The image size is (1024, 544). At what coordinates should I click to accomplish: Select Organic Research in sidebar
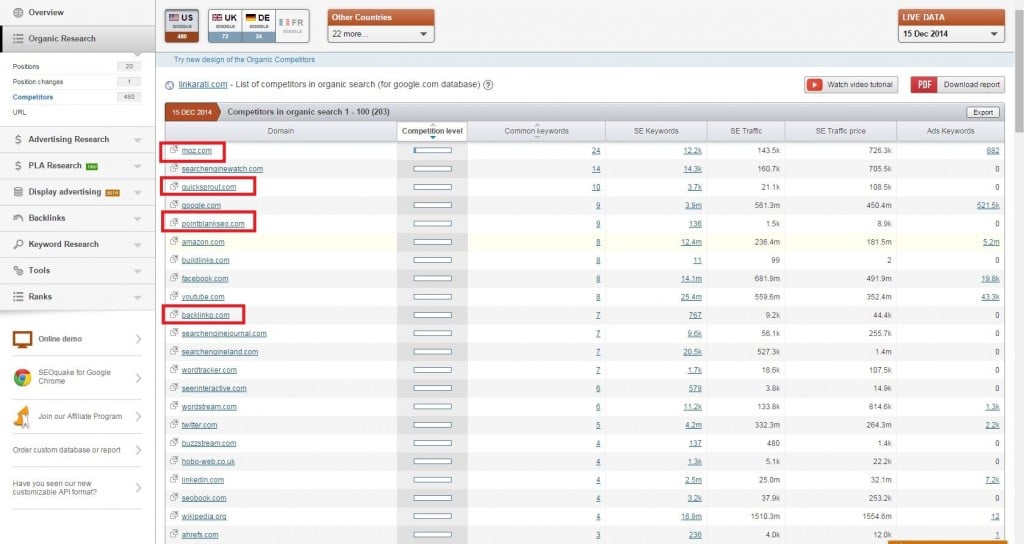click(78, 39)
